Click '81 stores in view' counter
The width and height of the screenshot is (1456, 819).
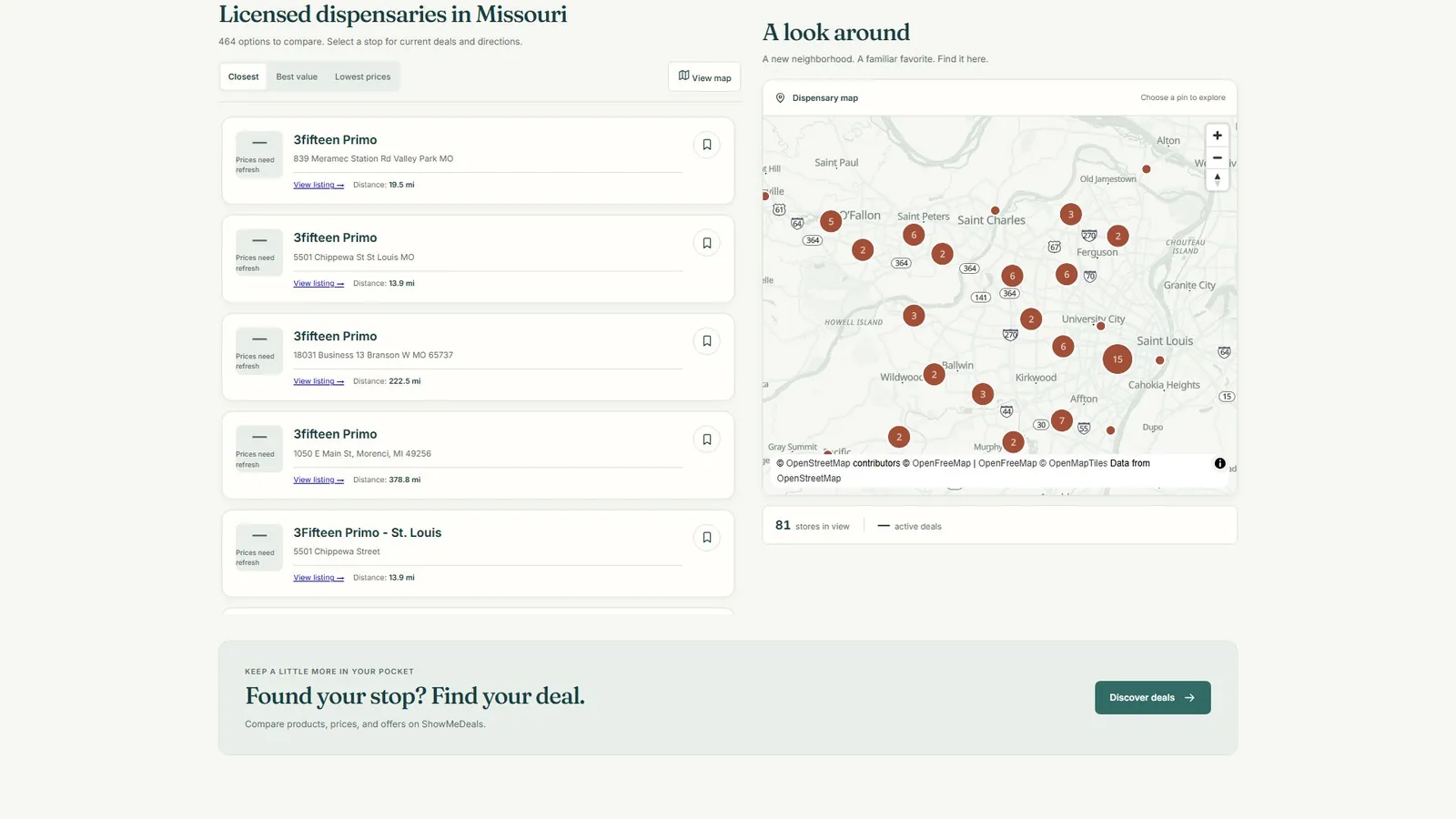(x=812, y=526)
